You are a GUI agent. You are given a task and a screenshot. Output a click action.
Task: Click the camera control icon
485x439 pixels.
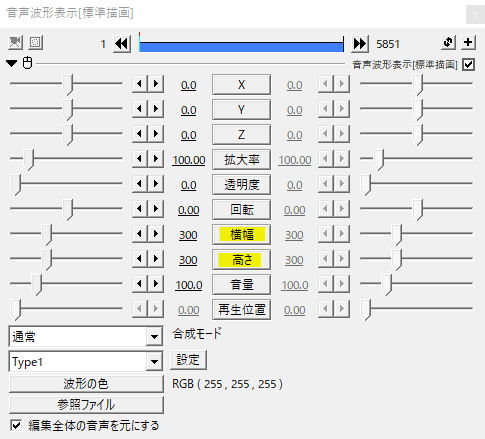[x=15, y=43]
